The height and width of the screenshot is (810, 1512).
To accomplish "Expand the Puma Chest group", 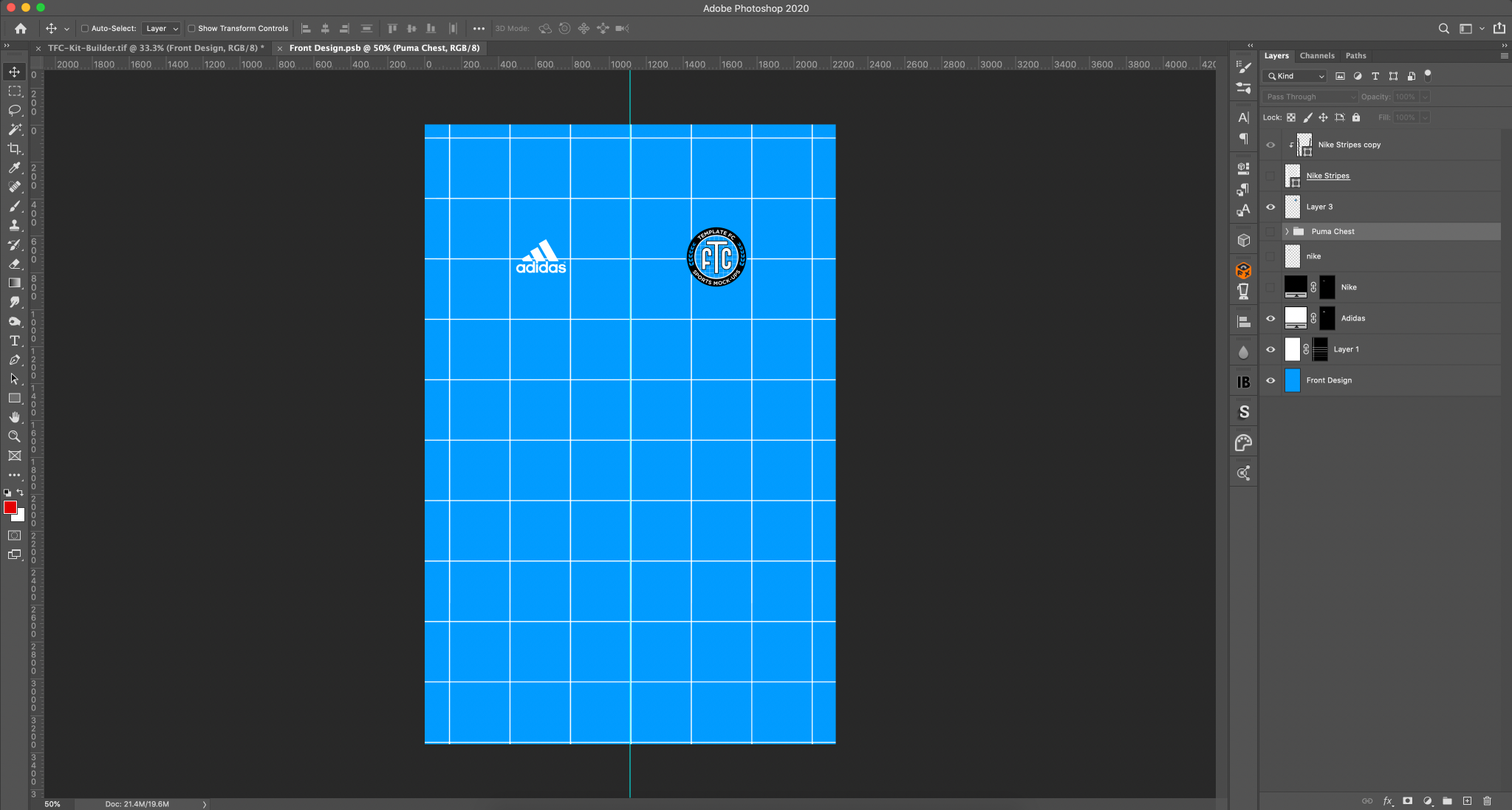I will point(1287,232).
